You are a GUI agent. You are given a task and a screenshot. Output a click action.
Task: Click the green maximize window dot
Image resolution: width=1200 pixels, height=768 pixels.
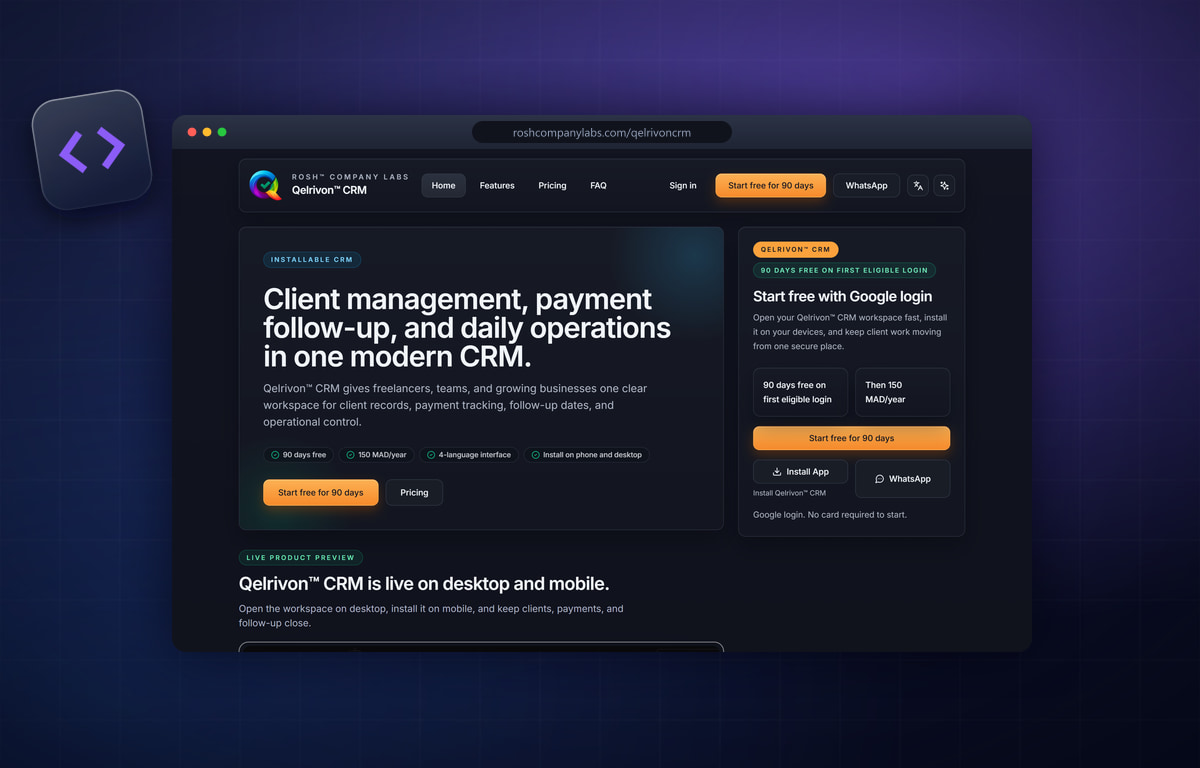[222, 132]
